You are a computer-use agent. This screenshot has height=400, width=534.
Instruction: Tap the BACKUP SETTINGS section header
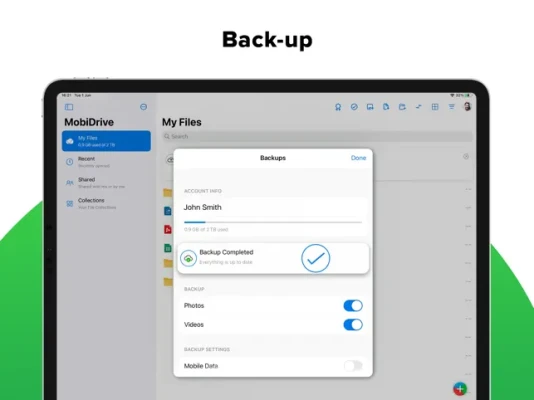tap(207, 349)
